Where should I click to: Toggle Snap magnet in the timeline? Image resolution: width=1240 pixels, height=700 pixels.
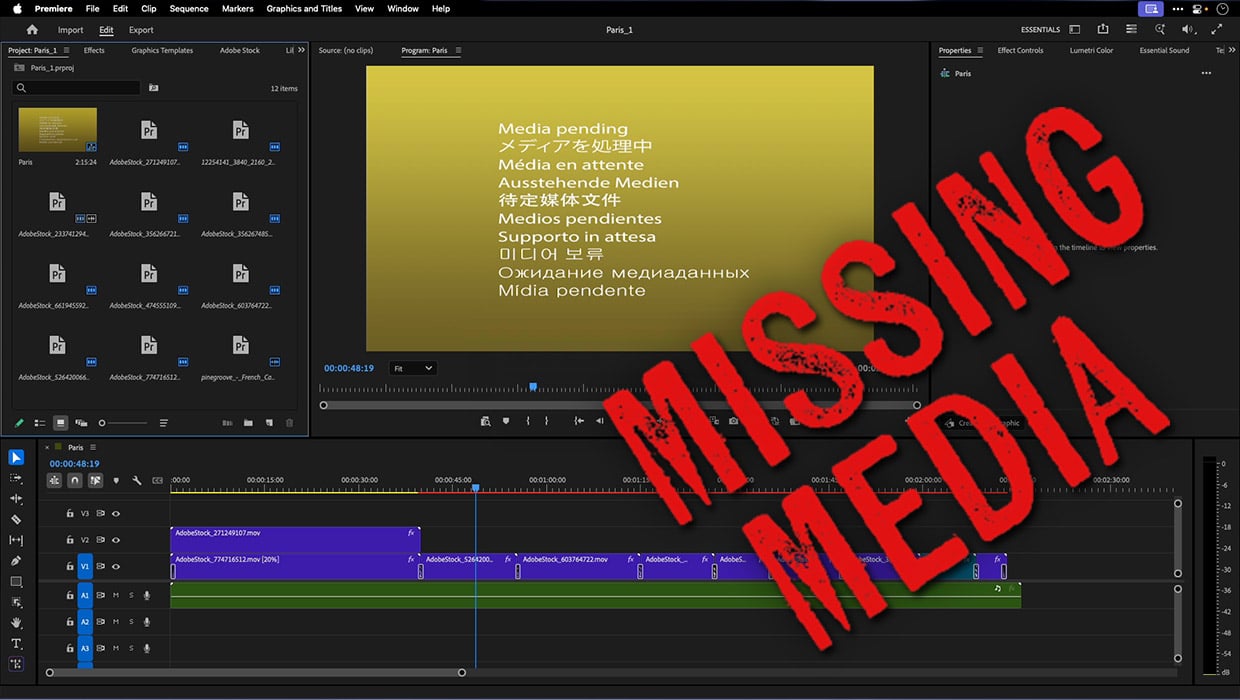(74, 480)
